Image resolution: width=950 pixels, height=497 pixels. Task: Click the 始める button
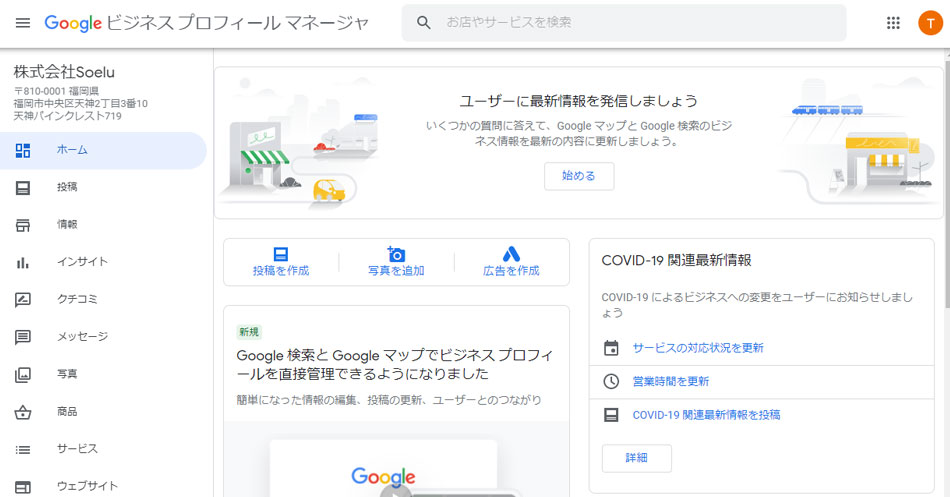579,176
